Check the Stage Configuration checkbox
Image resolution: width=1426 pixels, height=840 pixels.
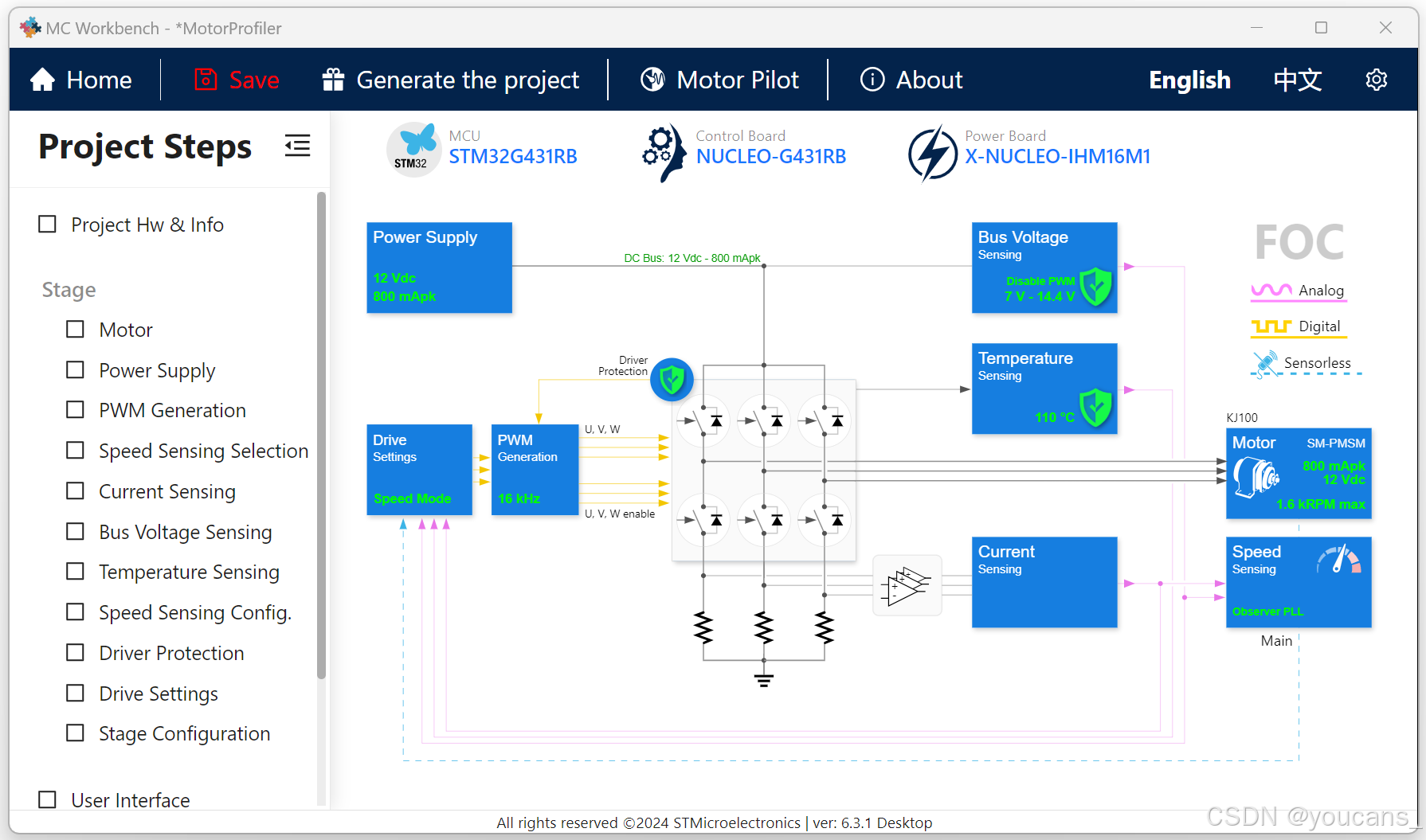(x=75, y=733)
